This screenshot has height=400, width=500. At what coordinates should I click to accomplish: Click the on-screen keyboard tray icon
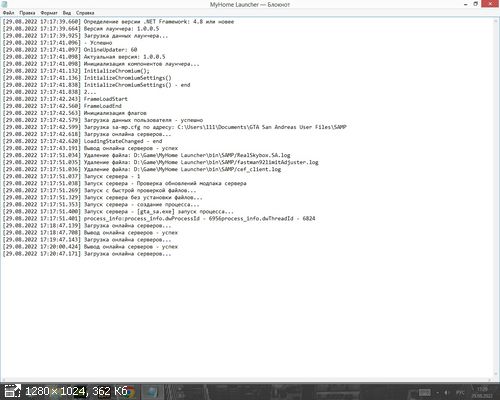[425, 392]
